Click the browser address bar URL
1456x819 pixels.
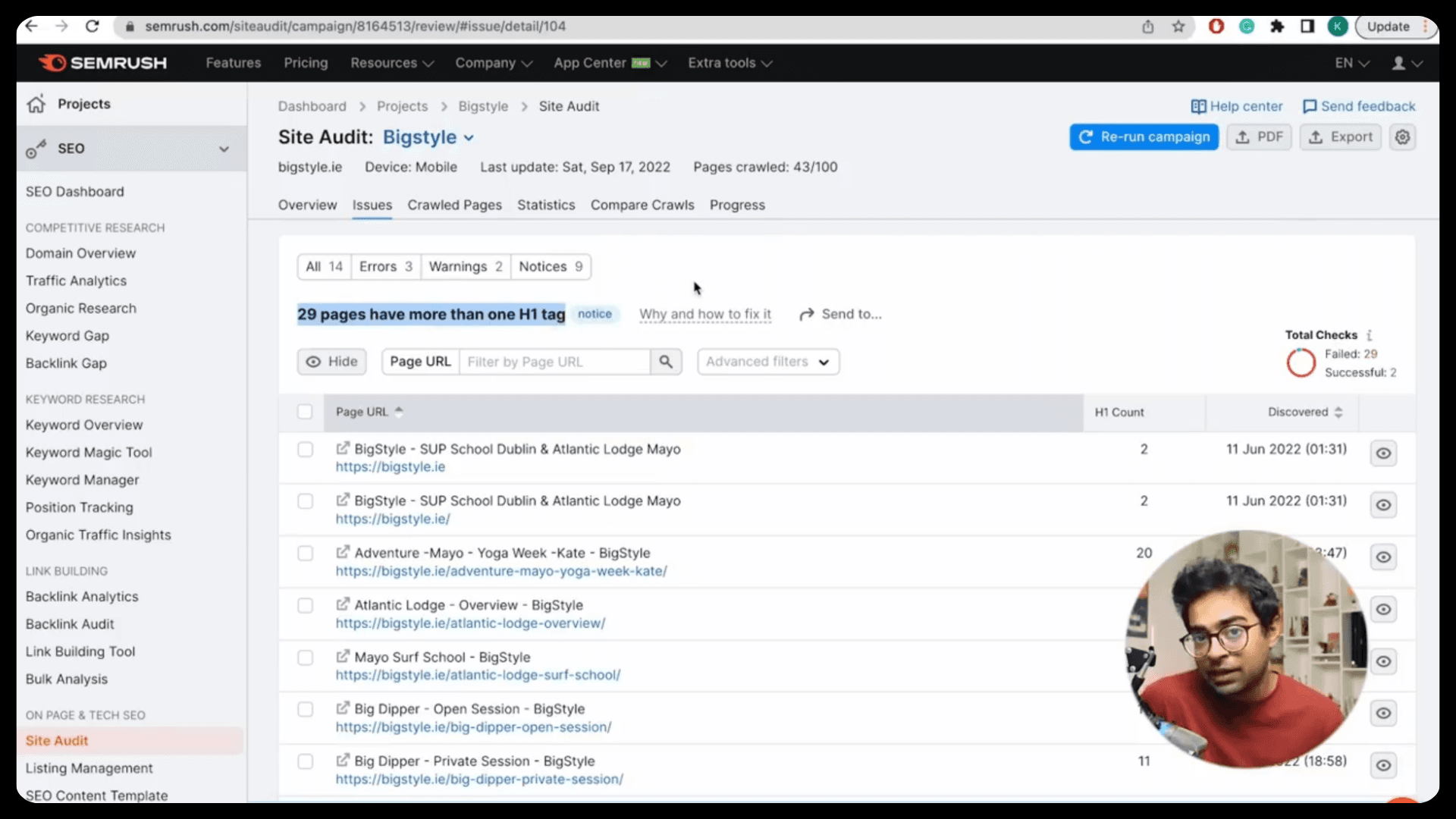click(355, 27)
